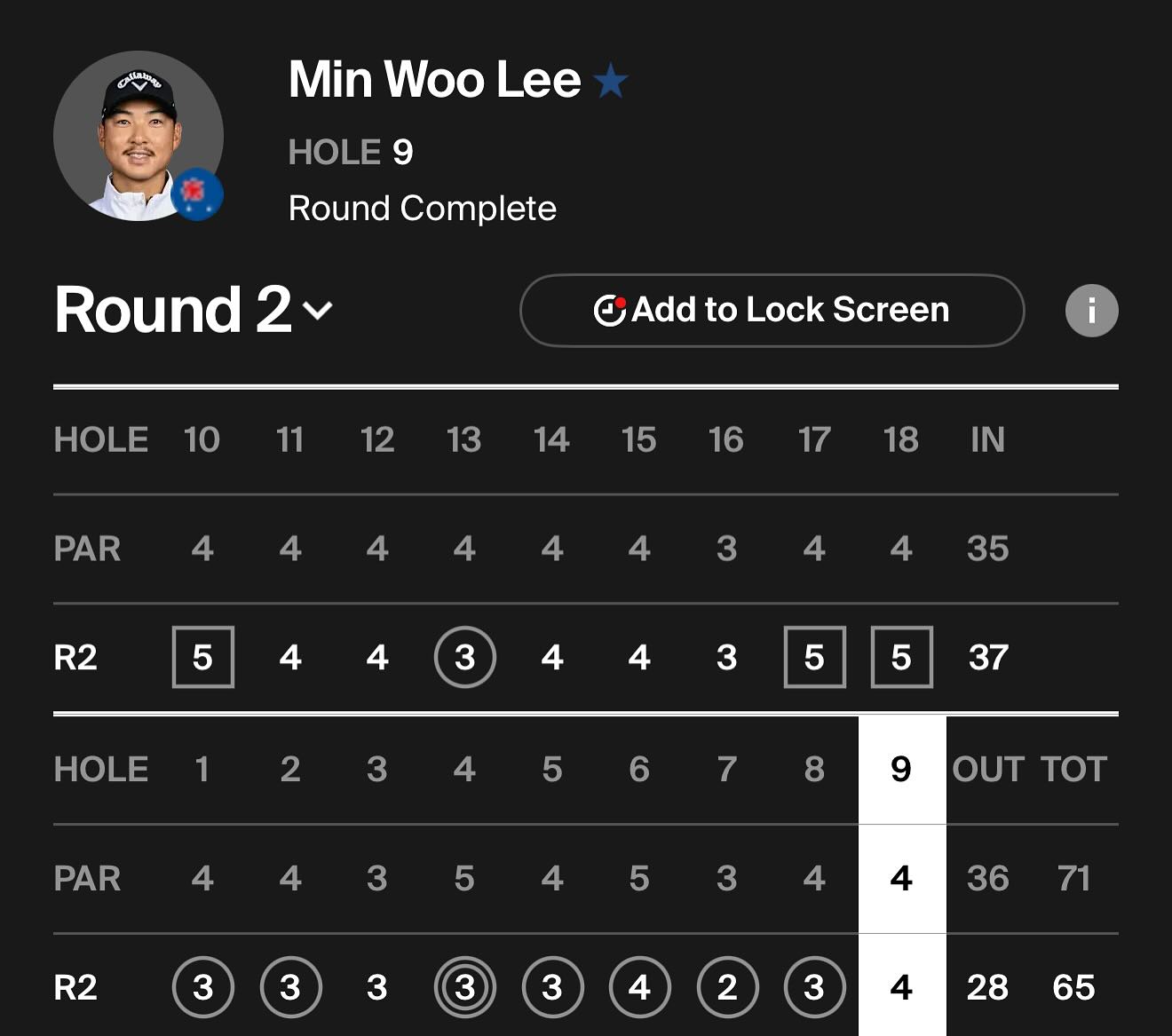The width and height of the screenshot is (1172, 1036).
Task: Tap the Min Woo Lee profile photo
Action: 138,135
